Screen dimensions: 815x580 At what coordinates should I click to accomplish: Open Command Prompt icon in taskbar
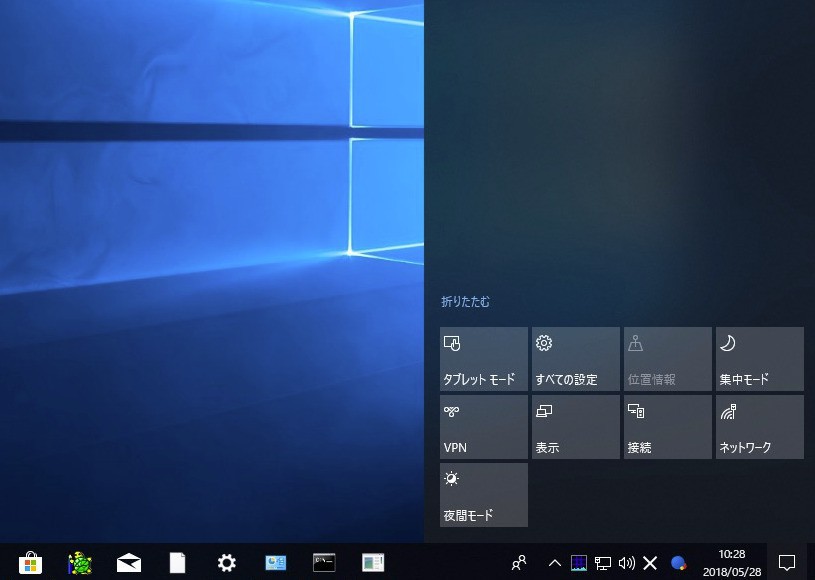(324, 563)
